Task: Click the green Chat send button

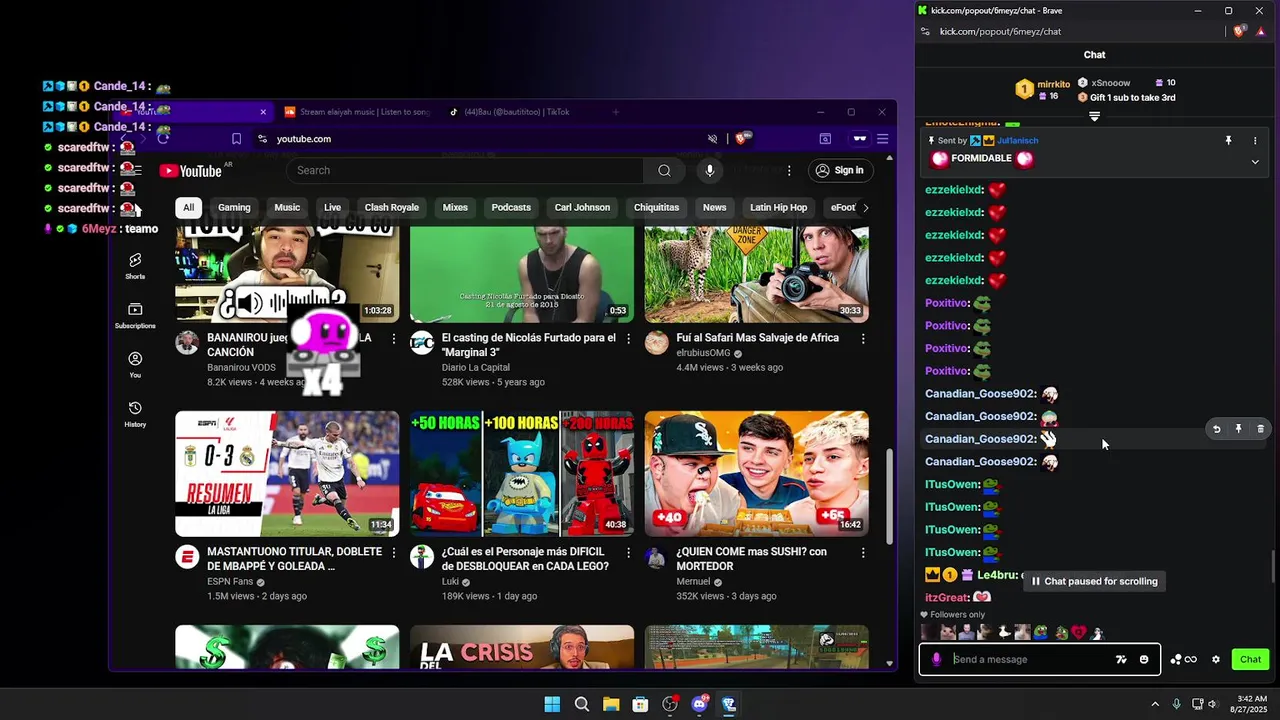Action: click(1250, 659)
